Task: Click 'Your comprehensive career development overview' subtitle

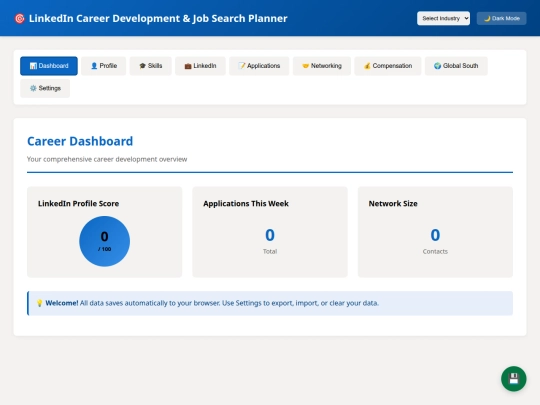Action: [107, 159]
